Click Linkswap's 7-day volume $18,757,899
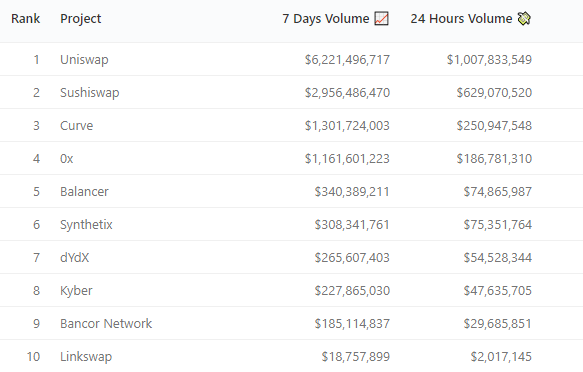 [x=356, y=357]
